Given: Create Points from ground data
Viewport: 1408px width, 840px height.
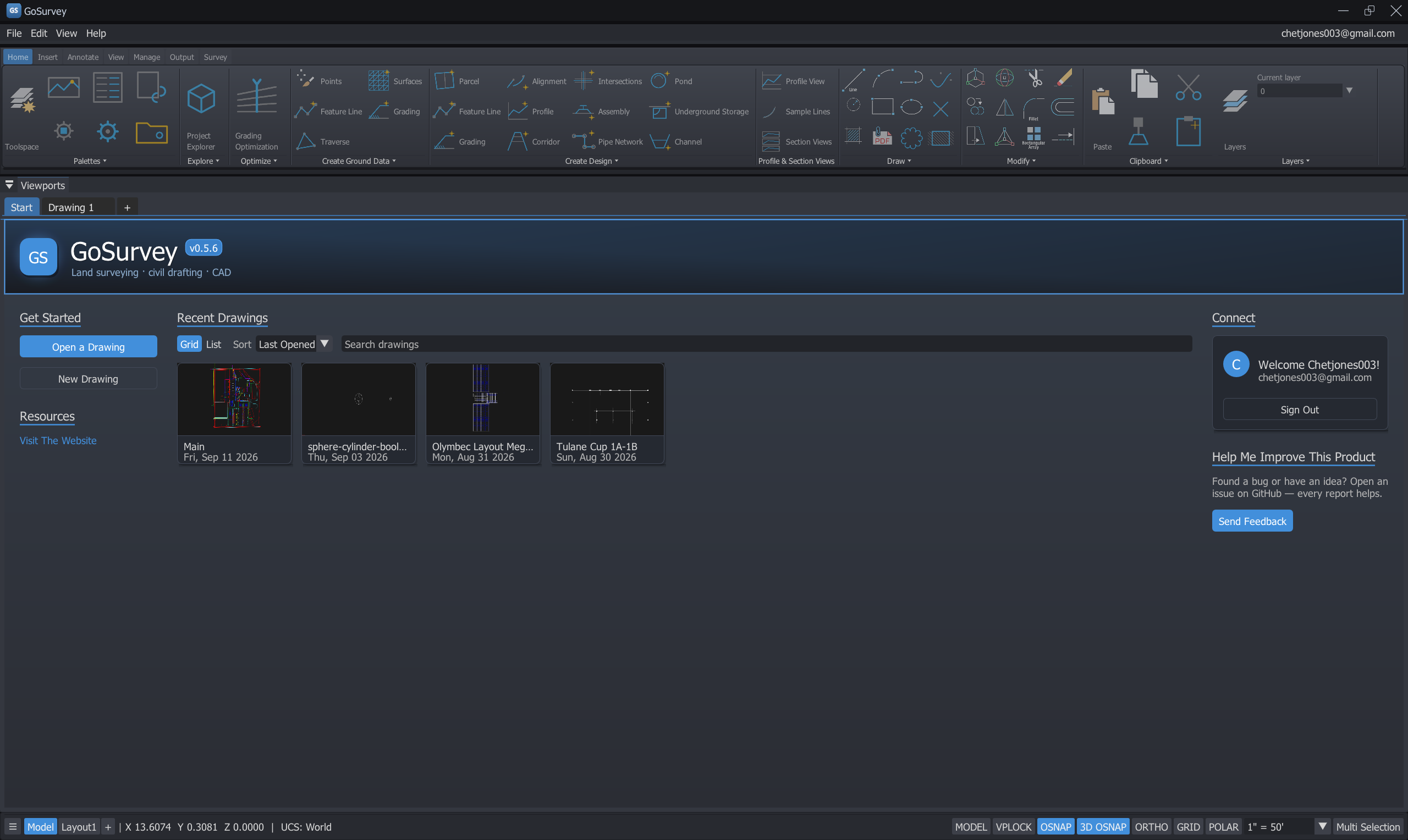Looking at the screenshot, I should (320, 80).
